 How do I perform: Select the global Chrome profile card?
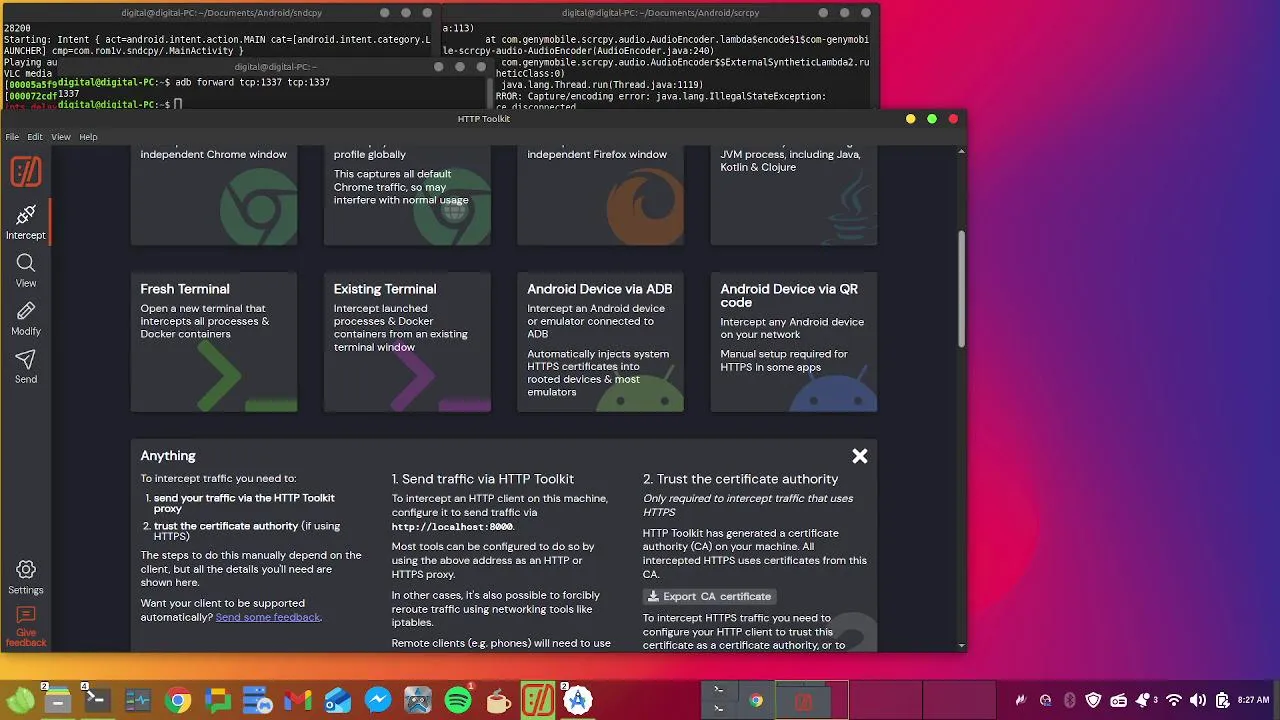pos(407,195)
